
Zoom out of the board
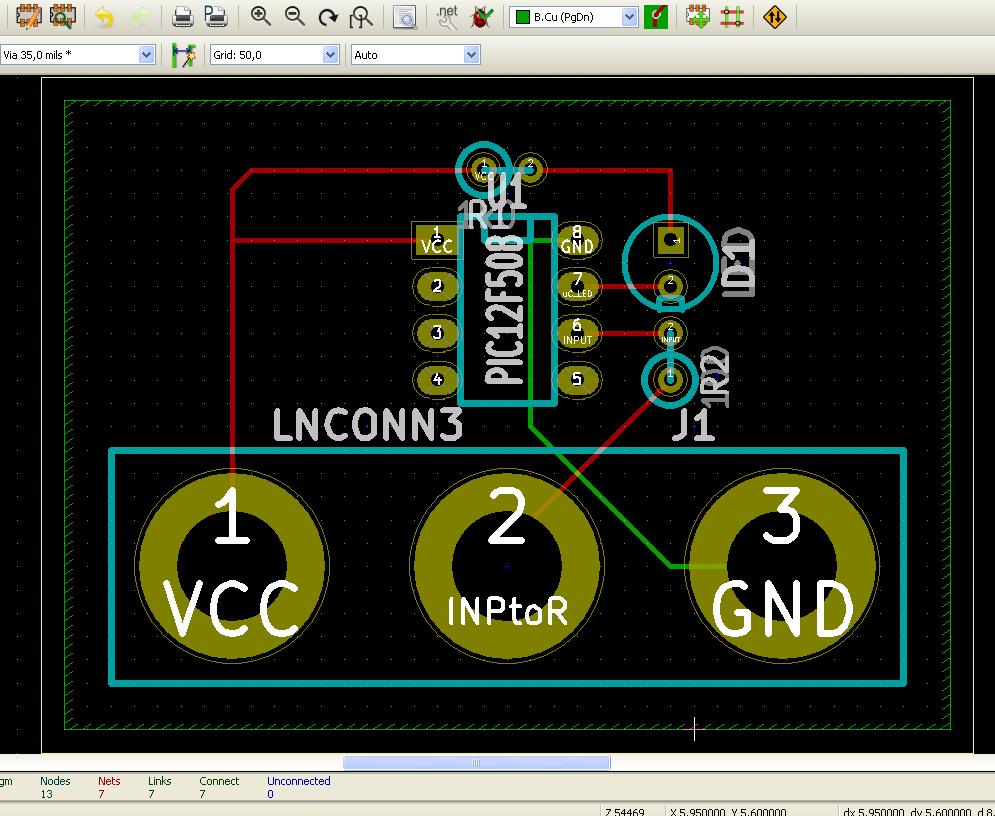point(294,17)
